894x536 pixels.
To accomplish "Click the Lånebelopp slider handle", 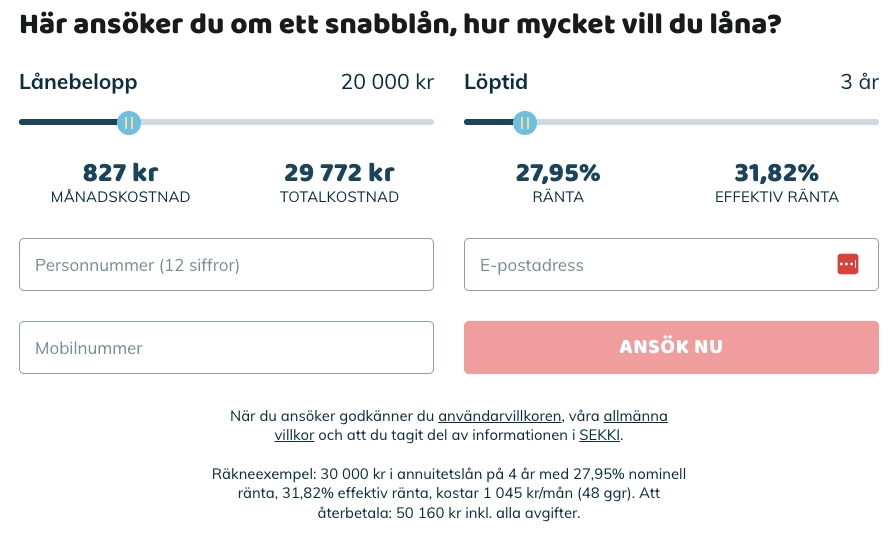I will (x=128, y=123).
